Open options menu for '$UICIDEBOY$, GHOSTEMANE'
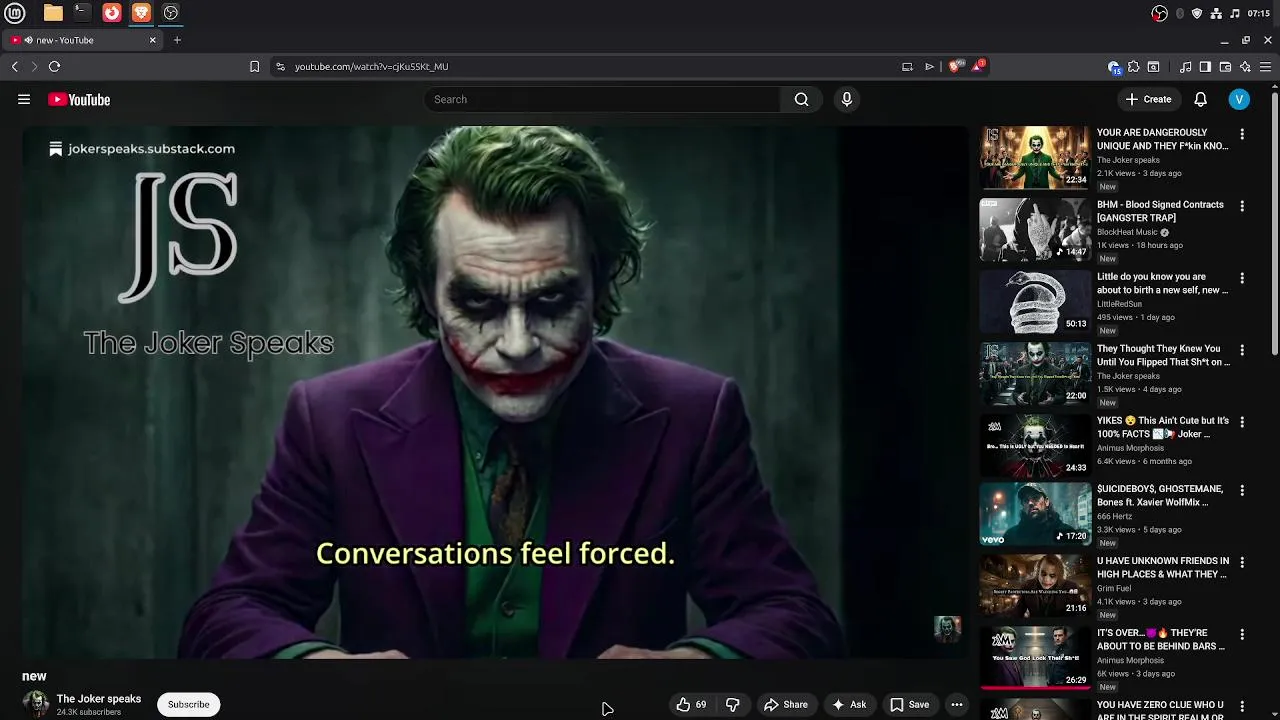Screen dimensions: 1280x720 (1242, 490)
